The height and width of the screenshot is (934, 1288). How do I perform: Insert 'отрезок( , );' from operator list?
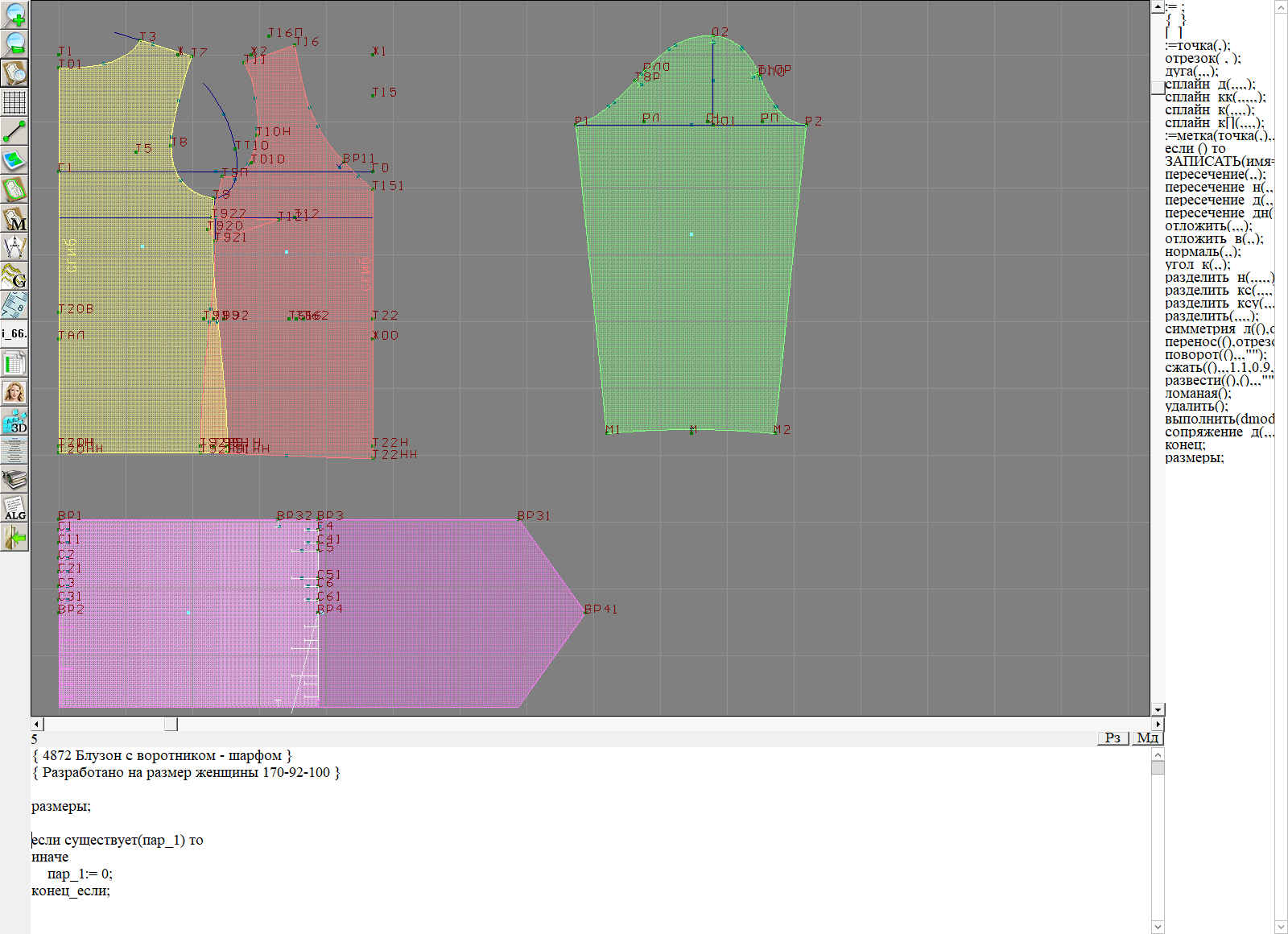[1202, 59]
